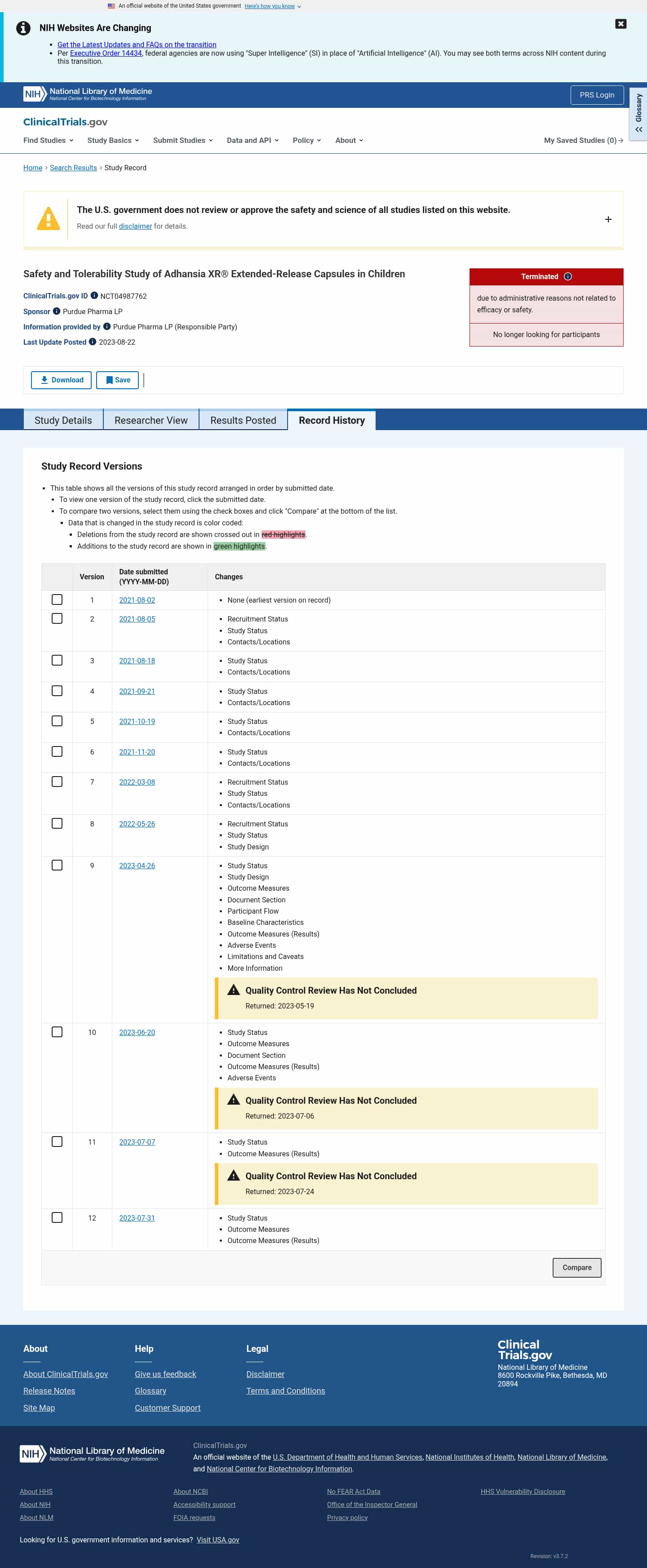Click the Save bookmark button

pos(117,380)
